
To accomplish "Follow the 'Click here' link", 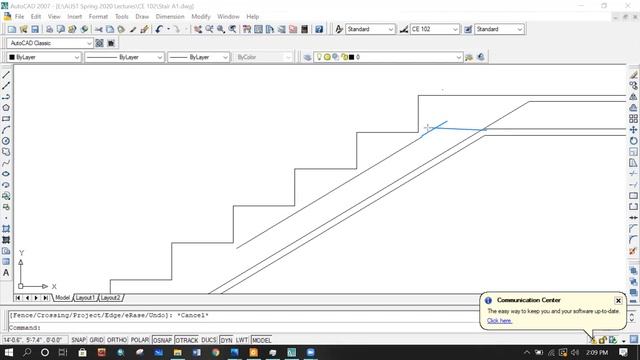I will (x=499, y=321).
